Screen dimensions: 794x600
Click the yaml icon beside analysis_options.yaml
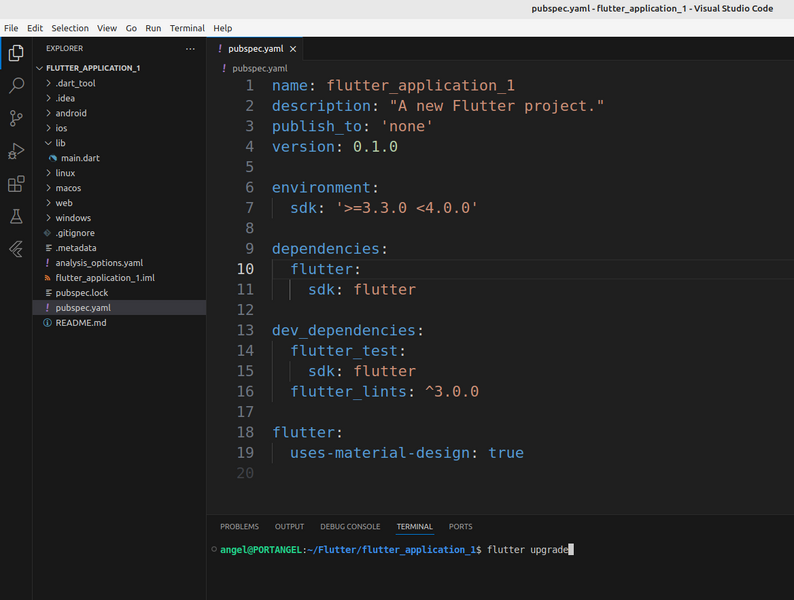[x=47, y=263]
